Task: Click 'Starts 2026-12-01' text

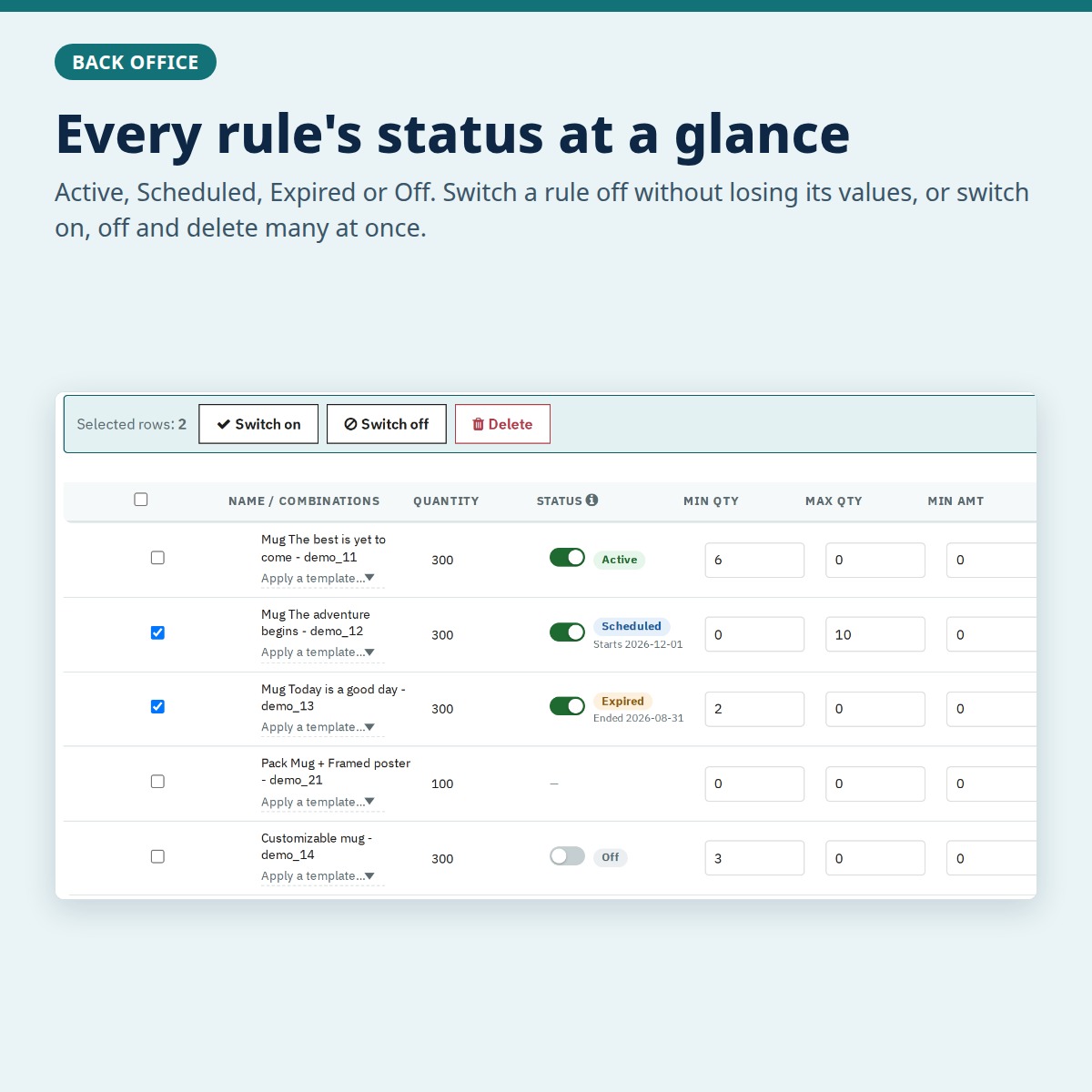Action: (x=638, y=644)
